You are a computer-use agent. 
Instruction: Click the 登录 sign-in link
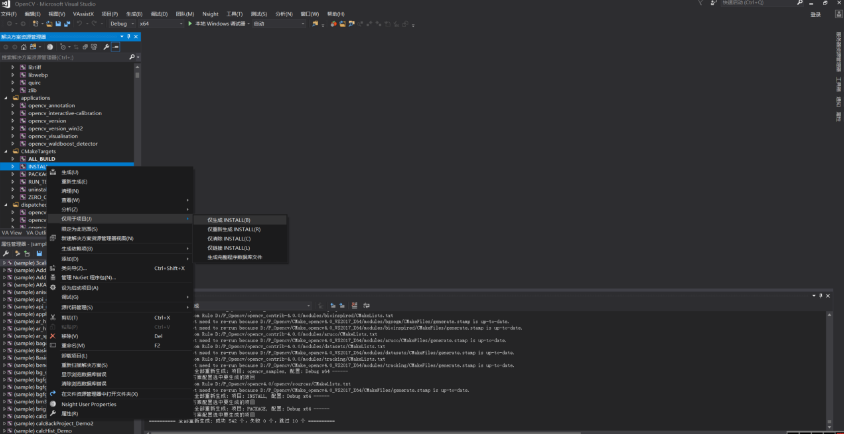(815, 15)
